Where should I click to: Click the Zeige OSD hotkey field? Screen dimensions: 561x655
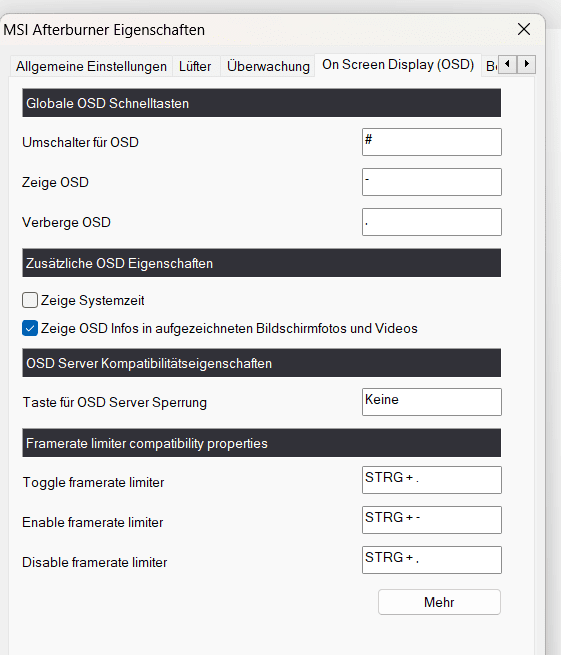432,182
